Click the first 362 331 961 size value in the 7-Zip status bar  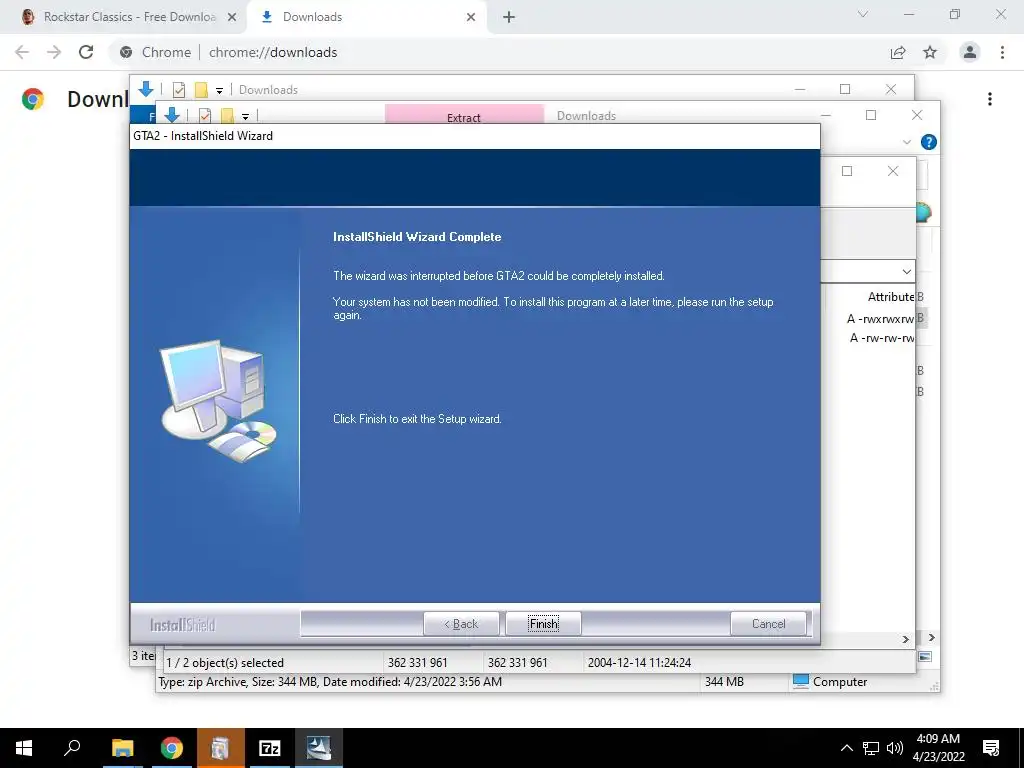click(x=418, y=662)
